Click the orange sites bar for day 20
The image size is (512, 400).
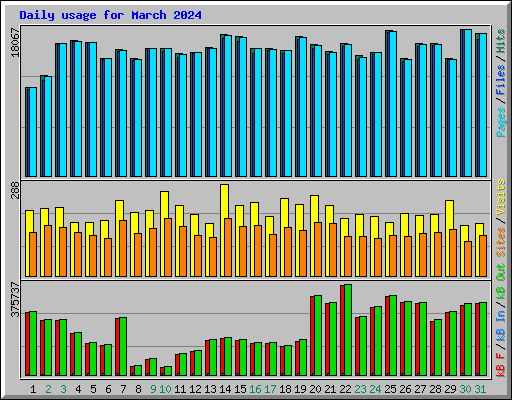pyautogui.click(x=318, y=249)
